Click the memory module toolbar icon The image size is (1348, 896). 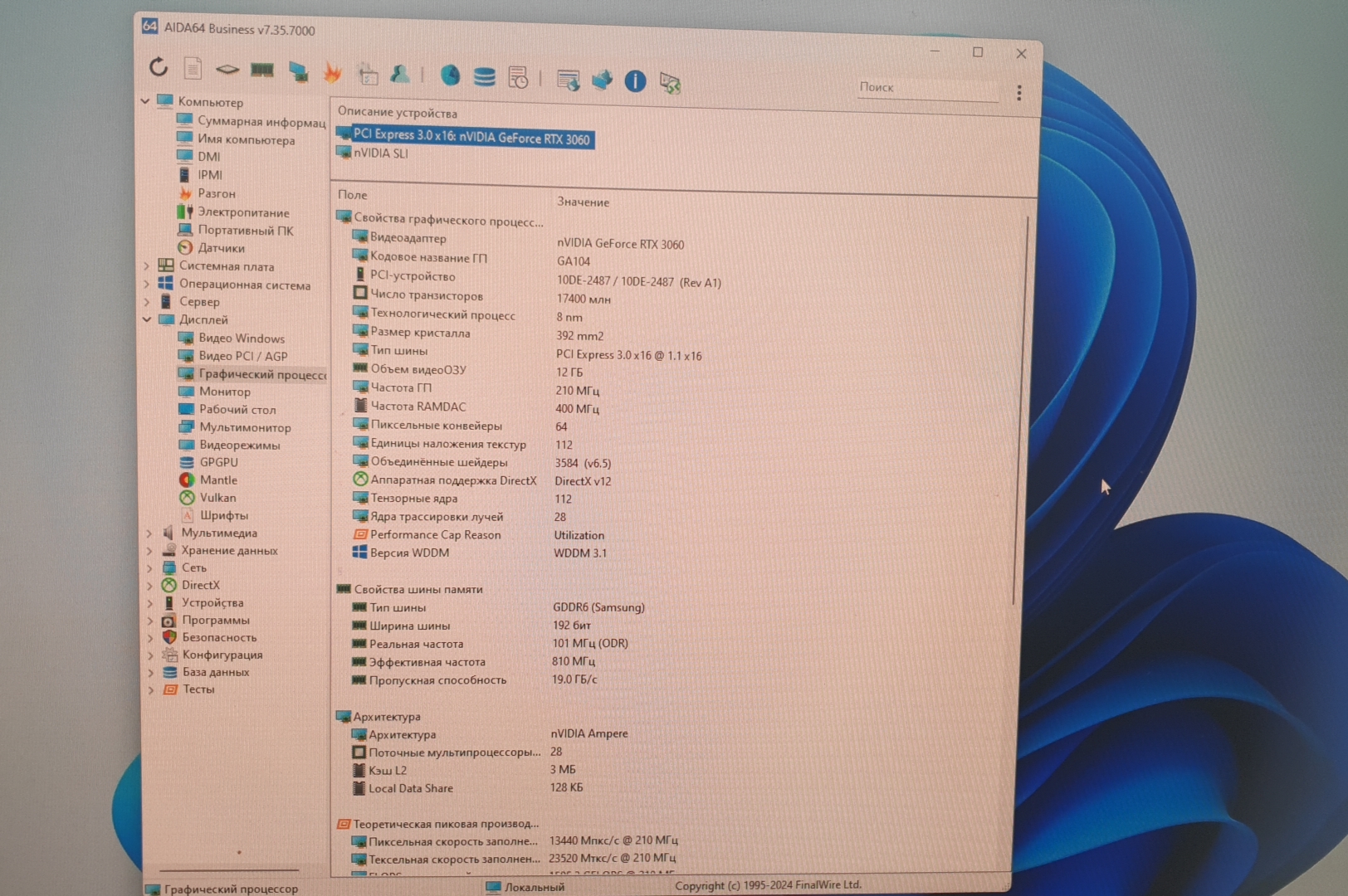pyautogui.click(x=262, y=71)
